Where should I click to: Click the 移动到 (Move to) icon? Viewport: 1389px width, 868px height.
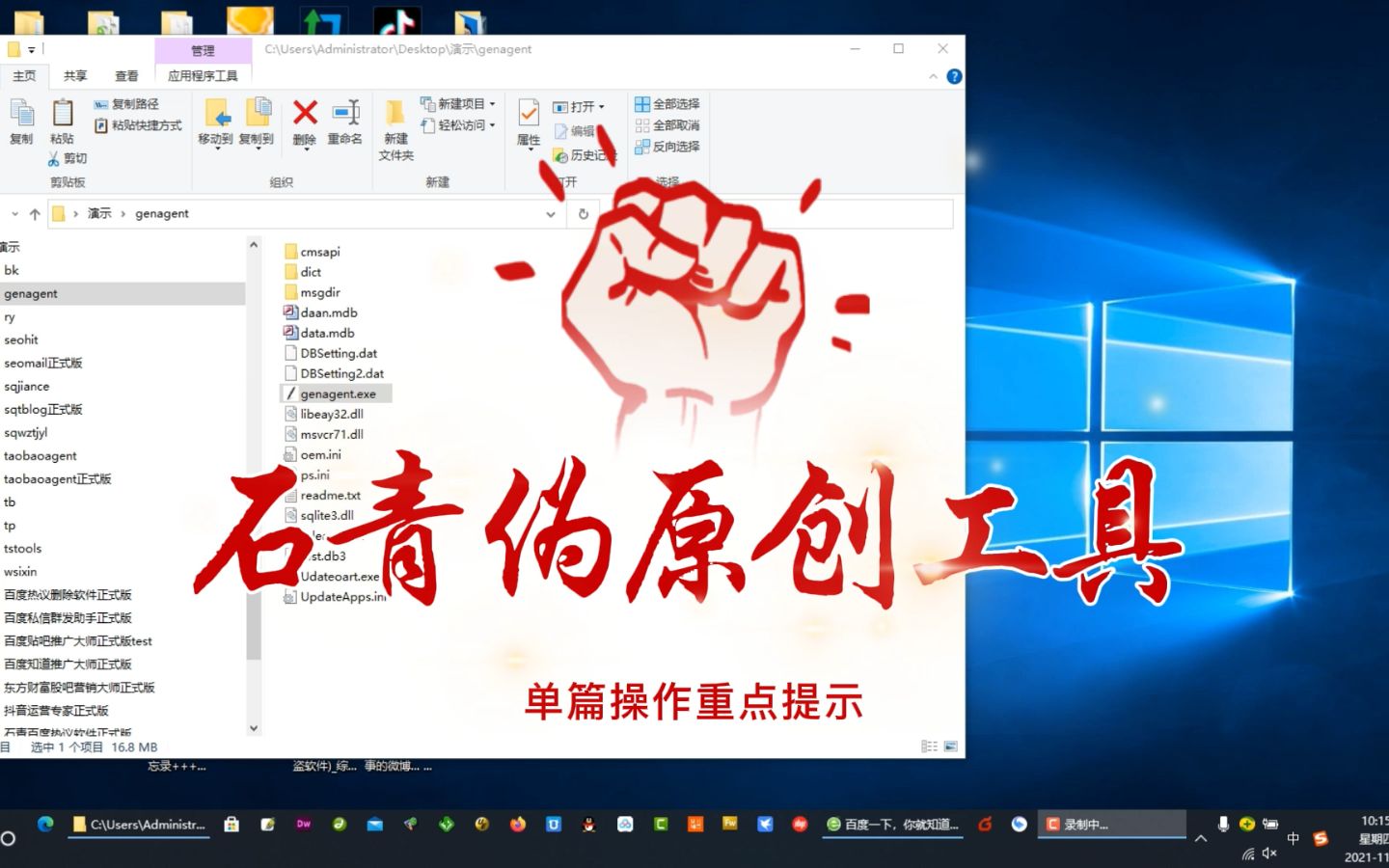coord(216,123)
